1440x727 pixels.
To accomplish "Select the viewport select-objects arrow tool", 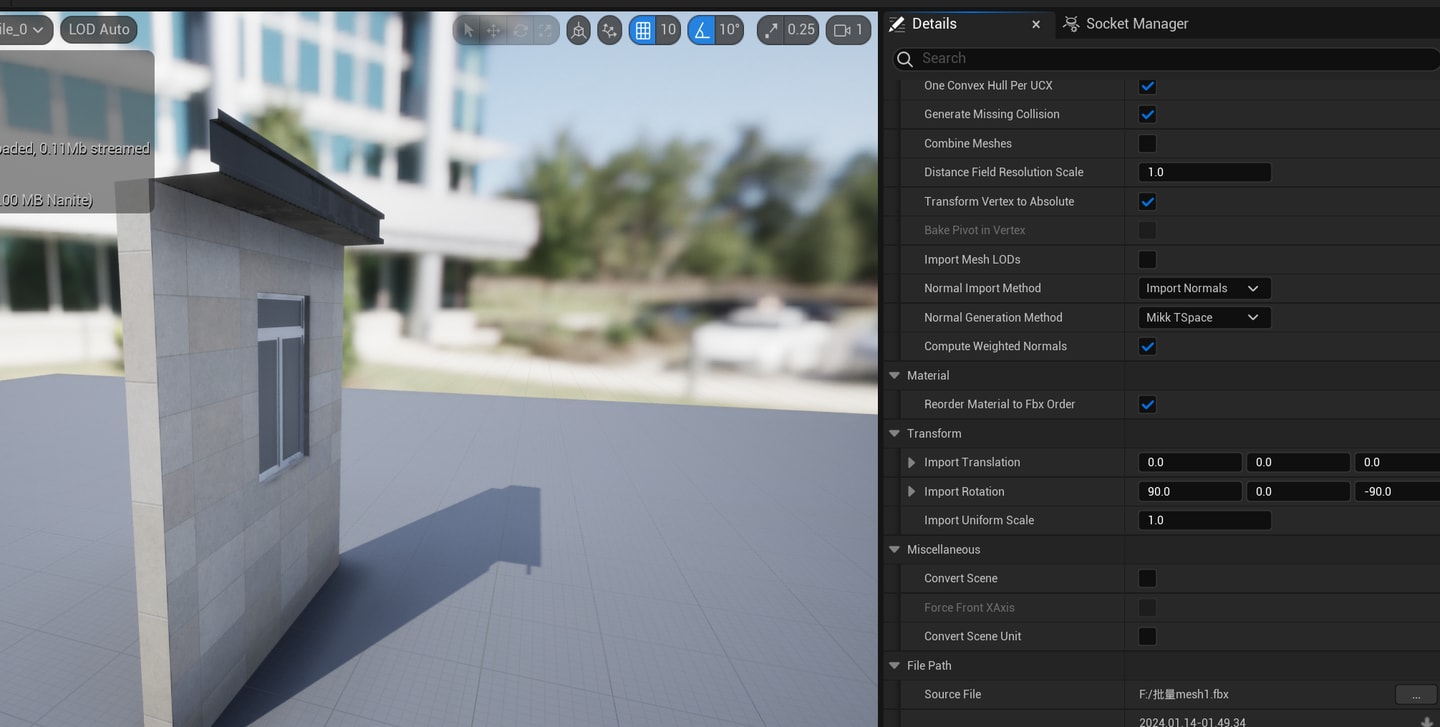I will [x=468, y=30].
